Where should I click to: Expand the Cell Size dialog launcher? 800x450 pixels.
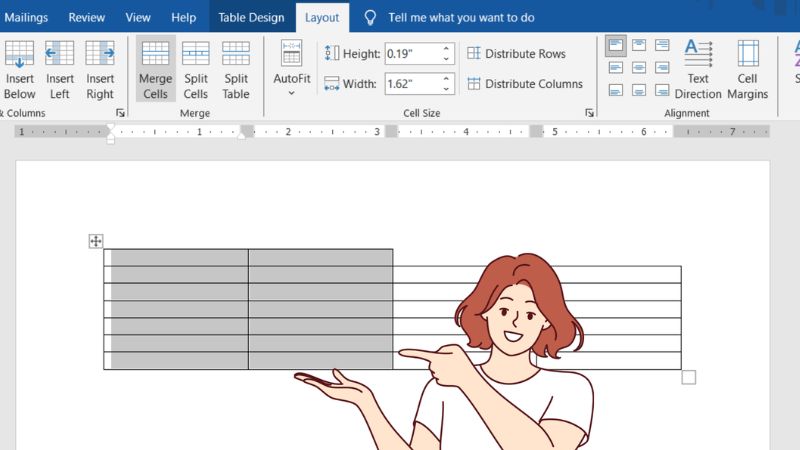coord(589,113)
